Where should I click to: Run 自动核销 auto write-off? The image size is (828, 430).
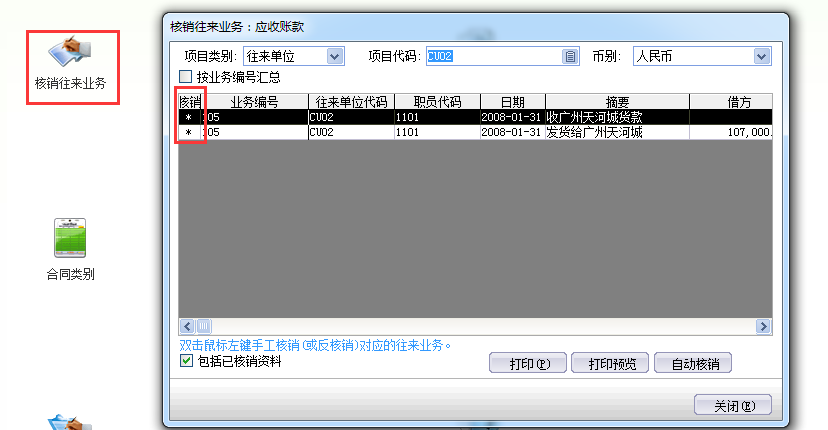tap(693, 363)
